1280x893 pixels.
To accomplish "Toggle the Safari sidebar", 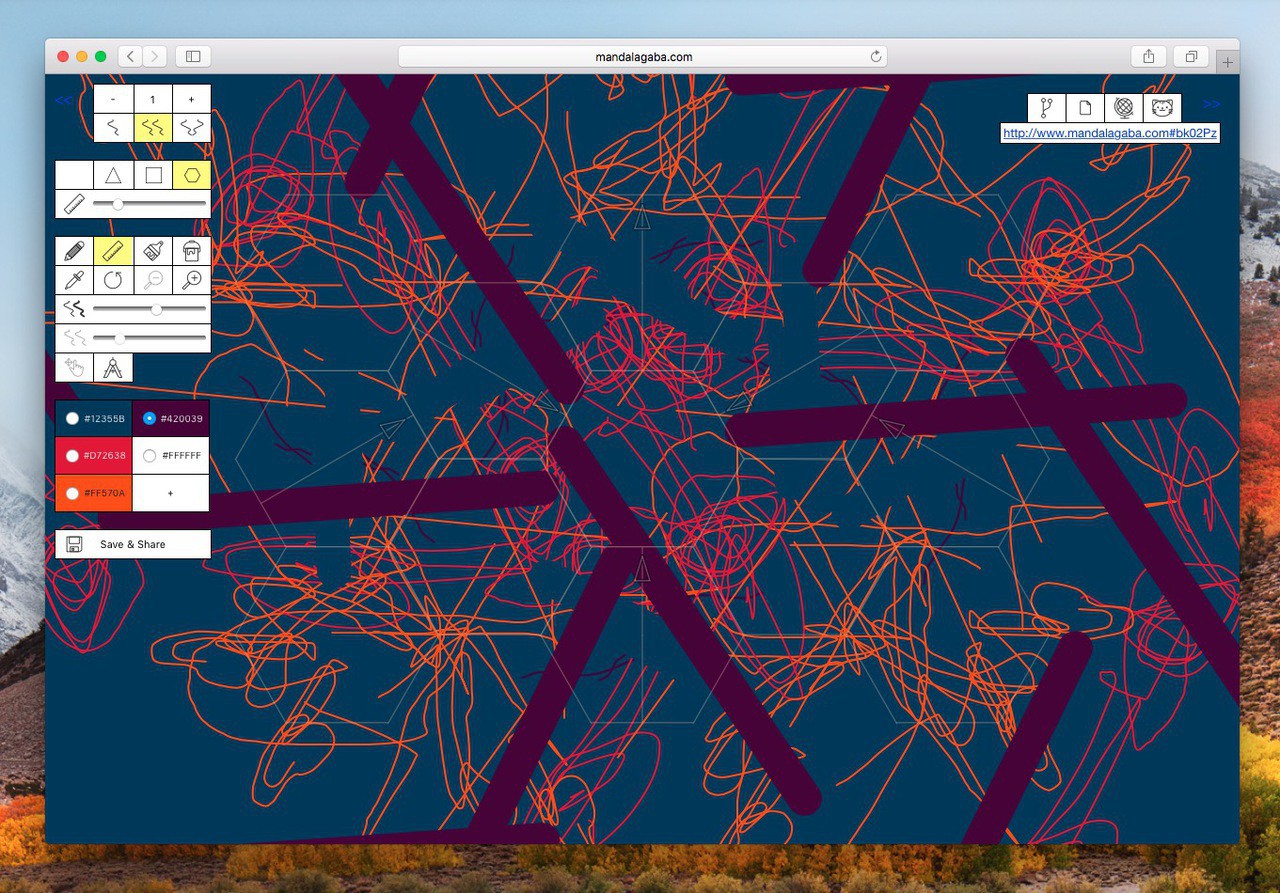I will 194,57.
